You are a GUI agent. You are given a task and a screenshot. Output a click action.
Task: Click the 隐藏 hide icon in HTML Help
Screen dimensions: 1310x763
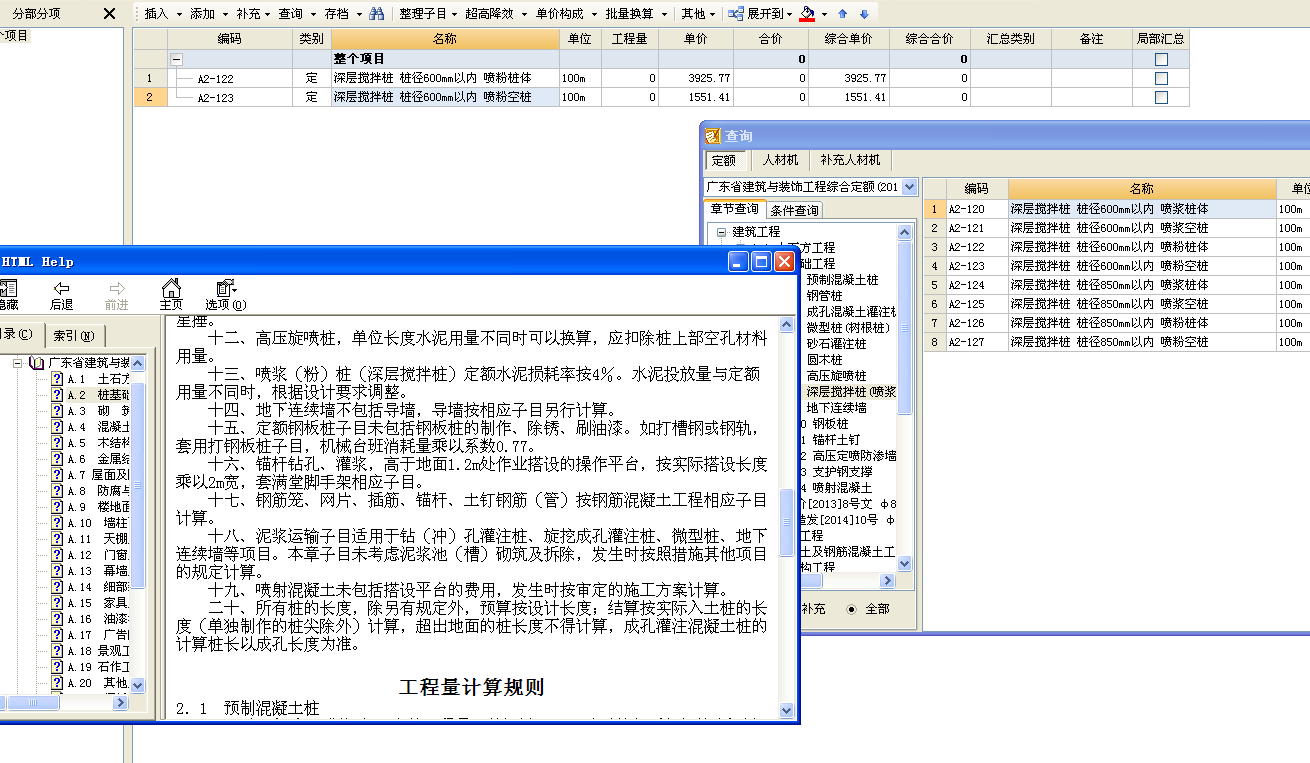(7, 289)
